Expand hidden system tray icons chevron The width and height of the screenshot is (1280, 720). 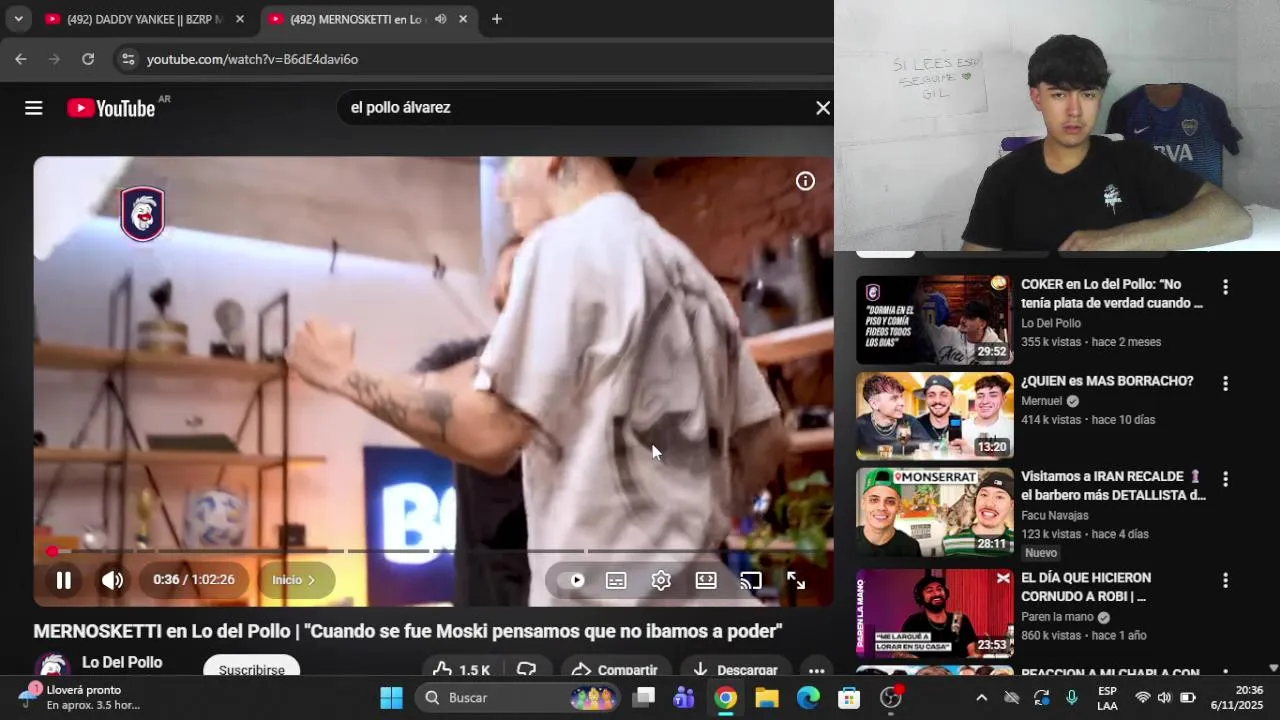pyautogui.click(x=981, y=697)
